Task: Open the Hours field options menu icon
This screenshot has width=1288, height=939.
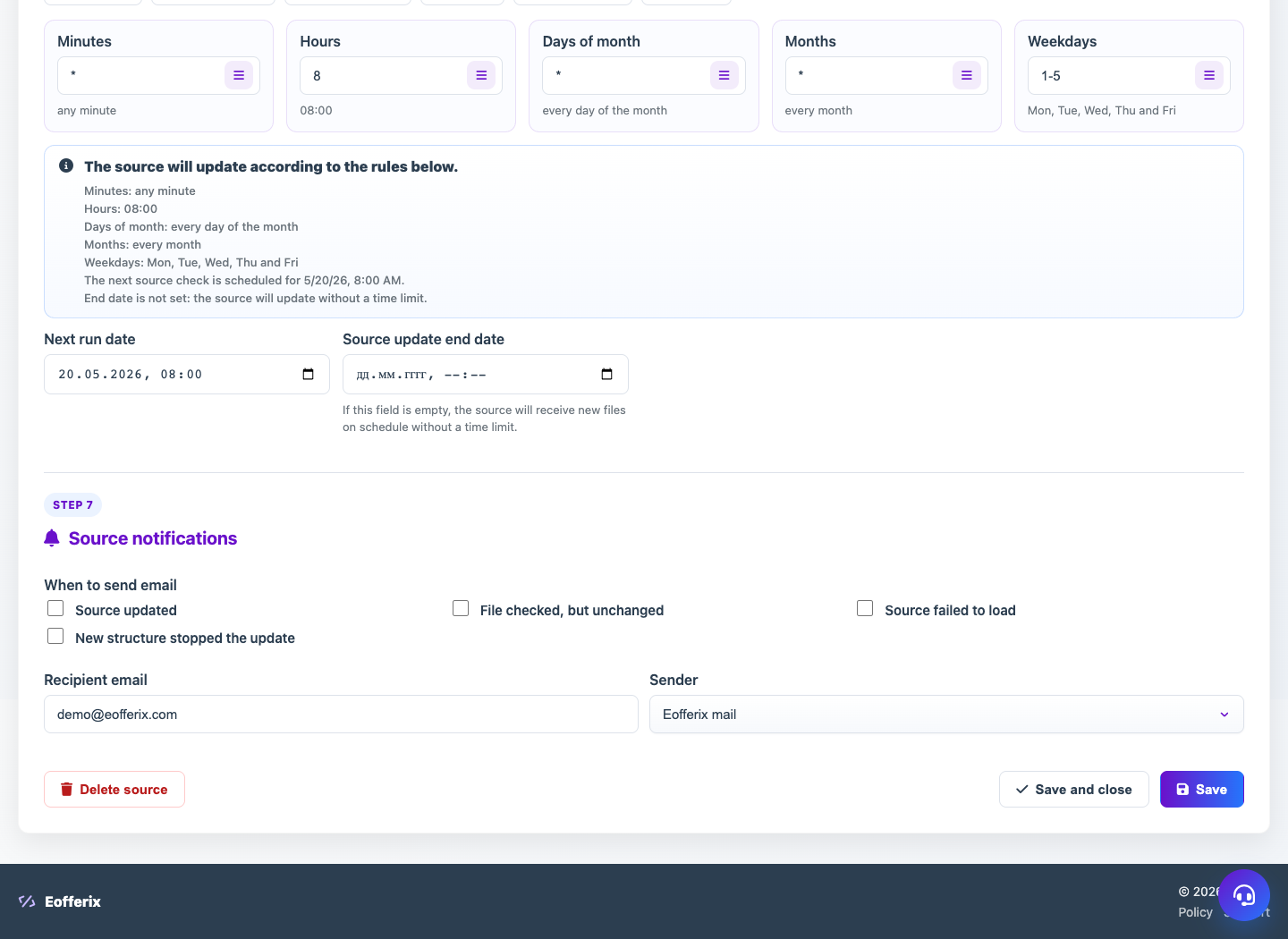Action: point(481,76)
